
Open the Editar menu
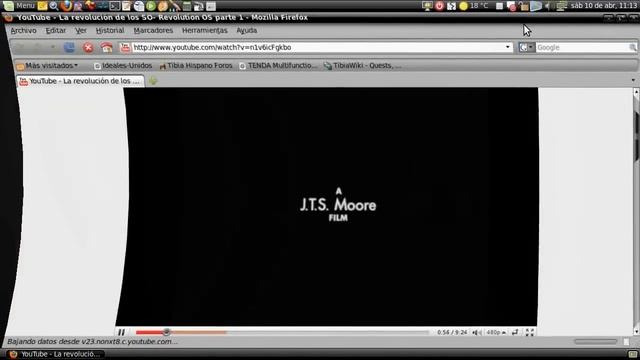pyautogui.click(x=56, y=31)
